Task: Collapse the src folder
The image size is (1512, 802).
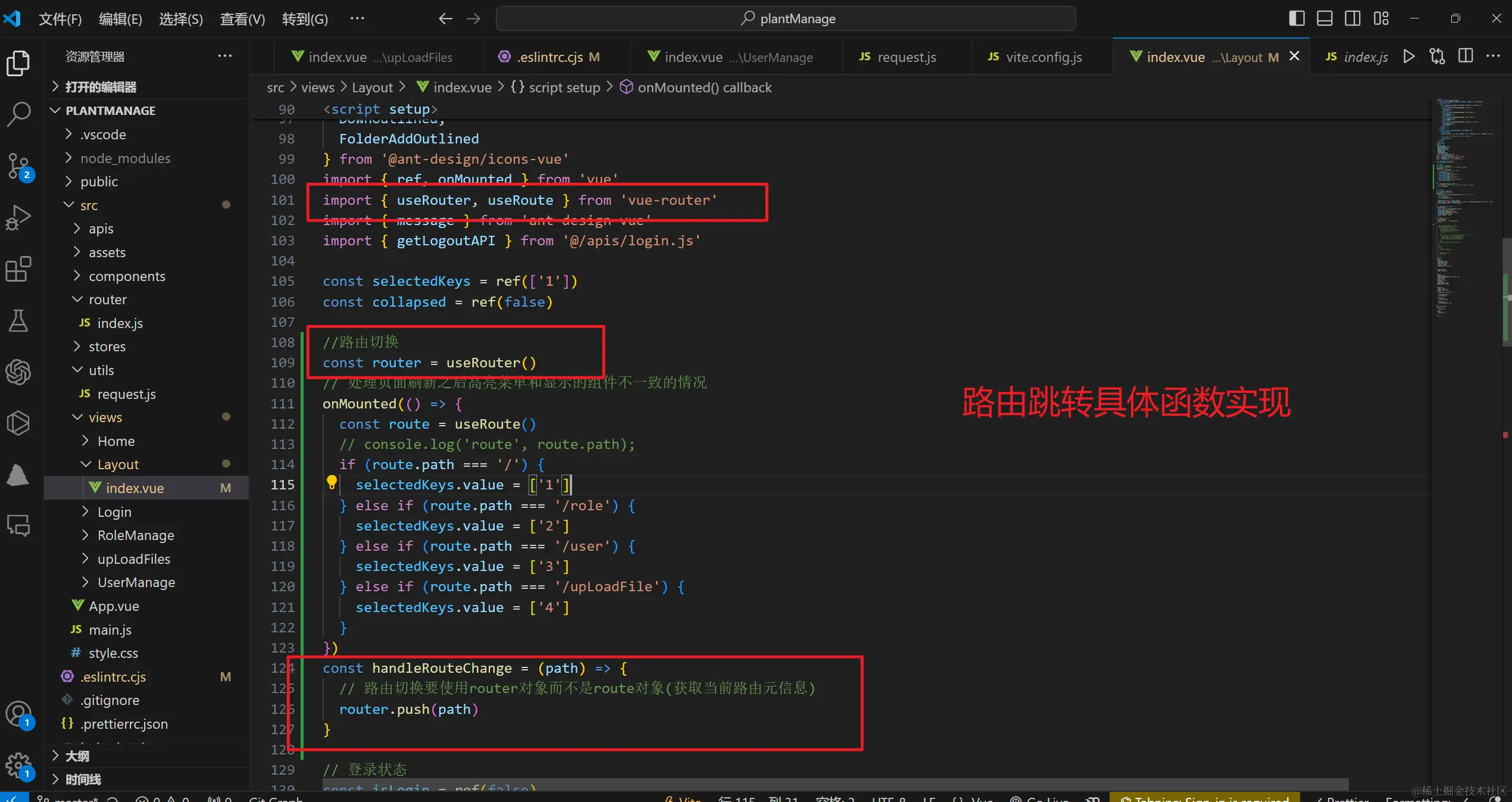Action: click(x=146, y=205)
